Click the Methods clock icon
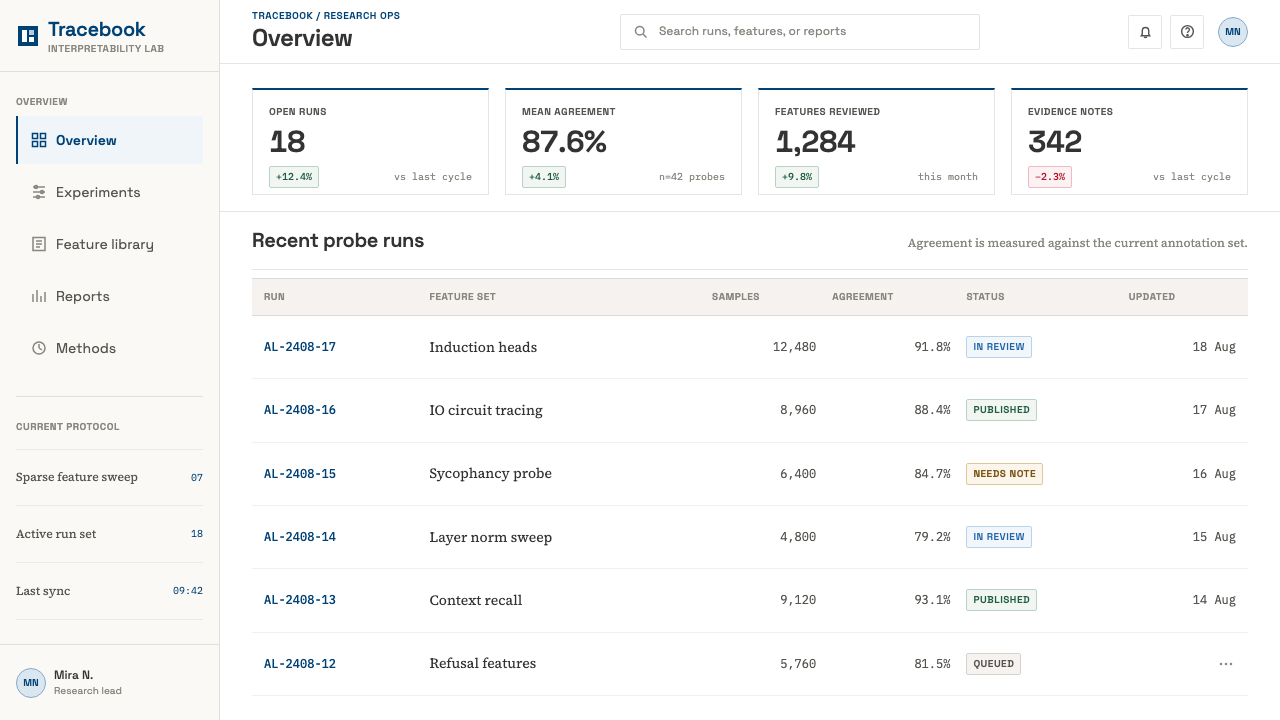1280x720 pixels. click(39, 348)
